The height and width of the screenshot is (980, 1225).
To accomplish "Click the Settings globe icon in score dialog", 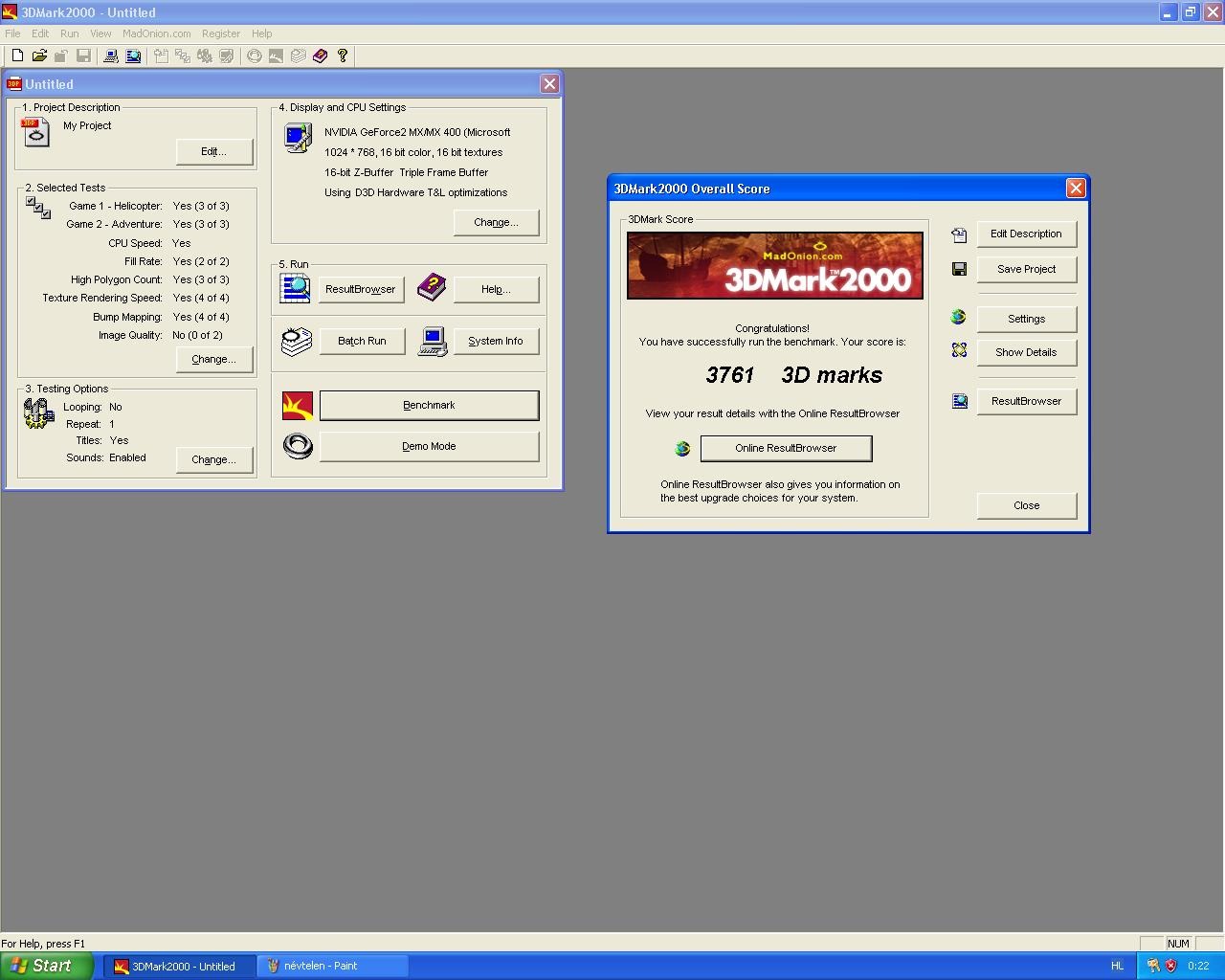I will 959,318.
